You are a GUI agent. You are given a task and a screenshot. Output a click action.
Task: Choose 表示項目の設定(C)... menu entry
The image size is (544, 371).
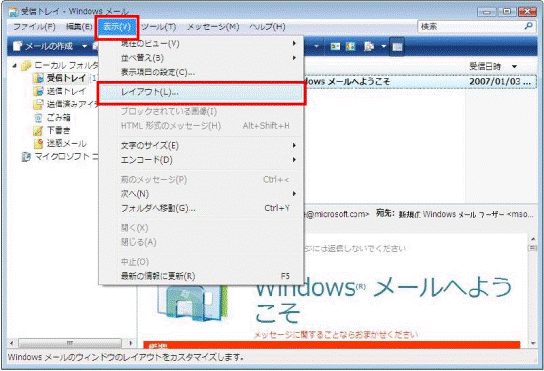pyautogui.click(x=201, y=72)
